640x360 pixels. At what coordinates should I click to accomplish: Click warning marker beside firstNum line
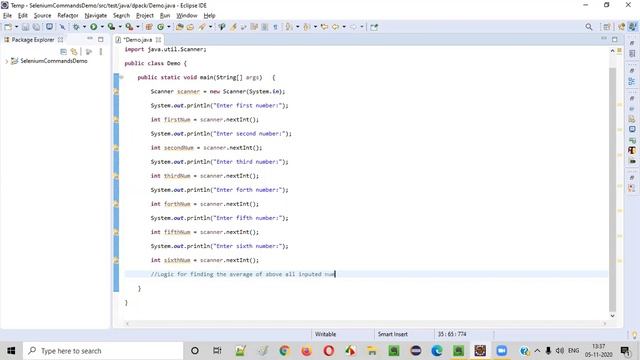pos(116,120)
